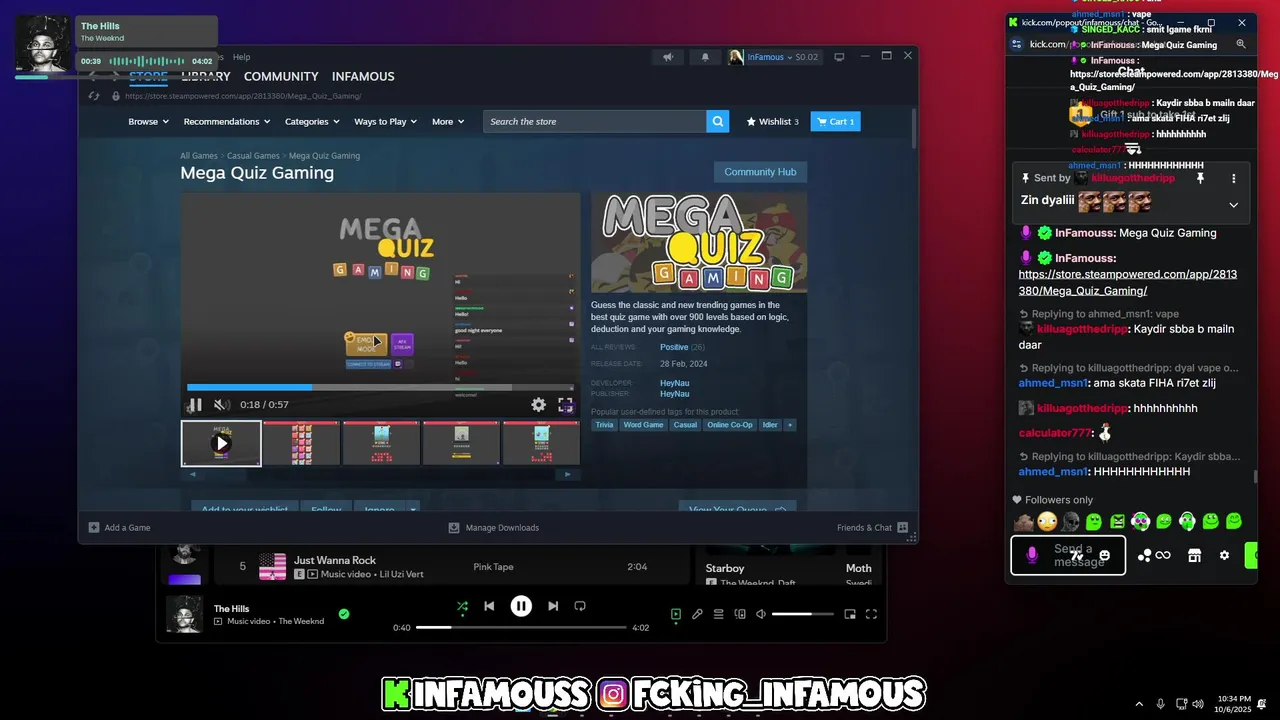Add a tag with the plus button
The height and width of the screenshot is (720, 1280).
[x=790, y=425]
